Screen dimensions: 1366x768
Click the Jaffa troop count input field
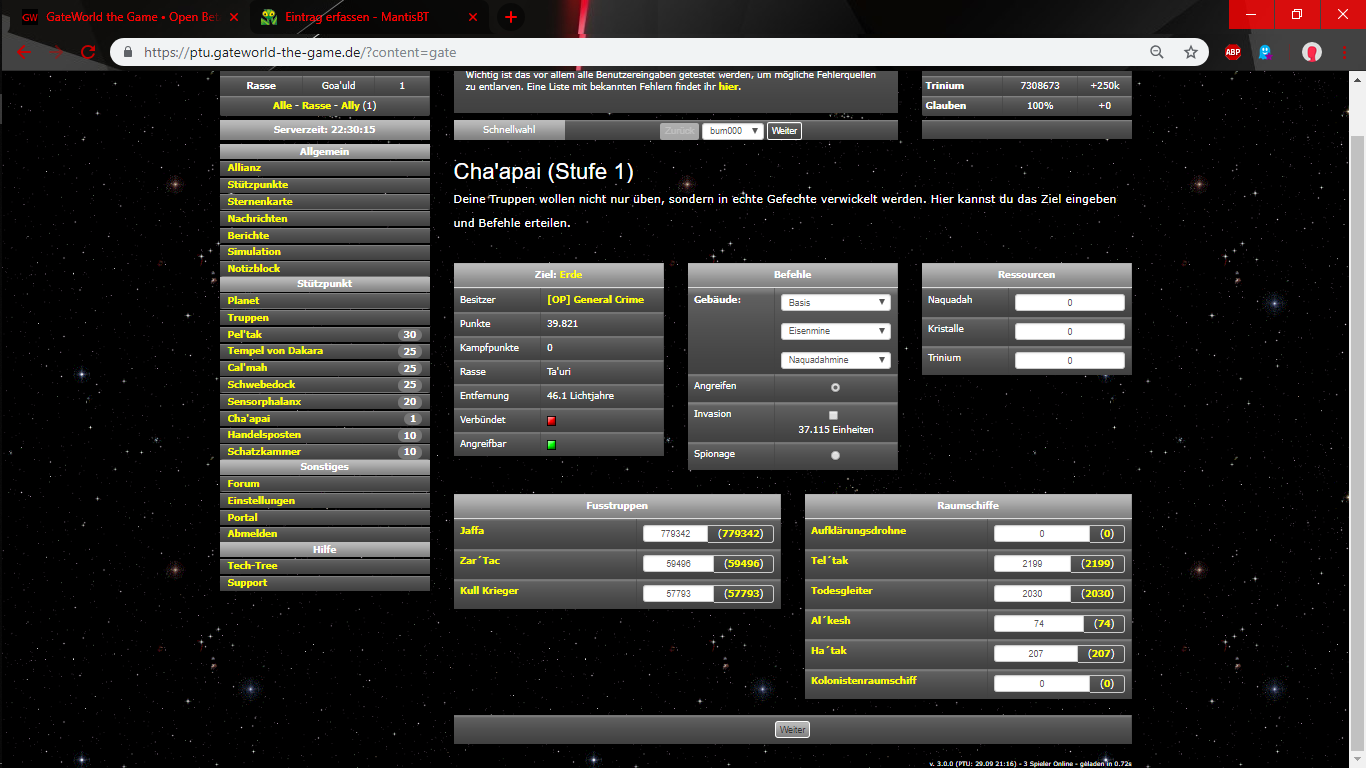[675, 534]
